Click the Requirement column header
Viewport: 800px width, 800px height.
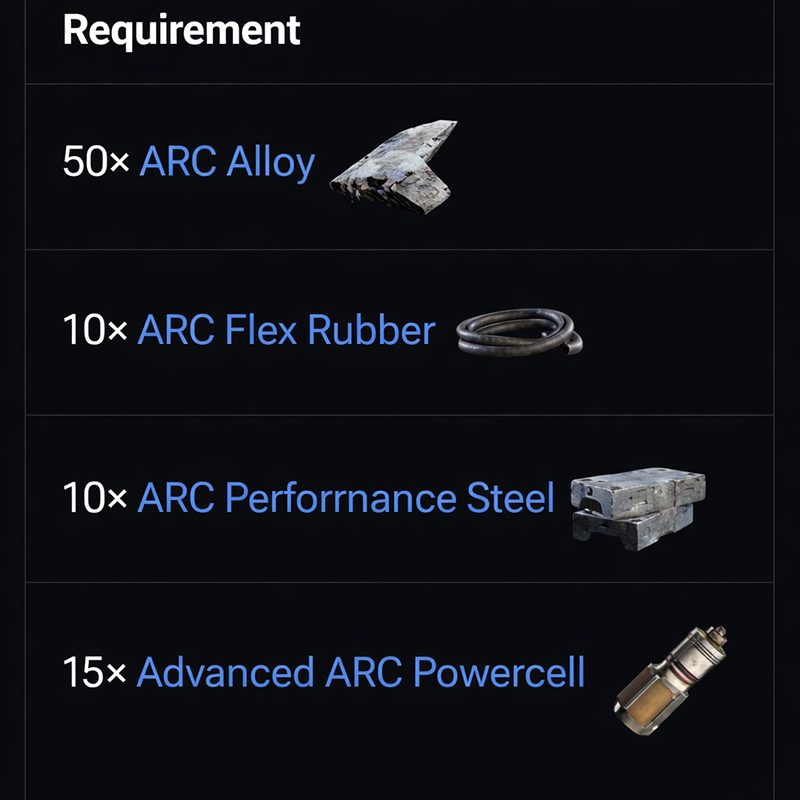181,30
